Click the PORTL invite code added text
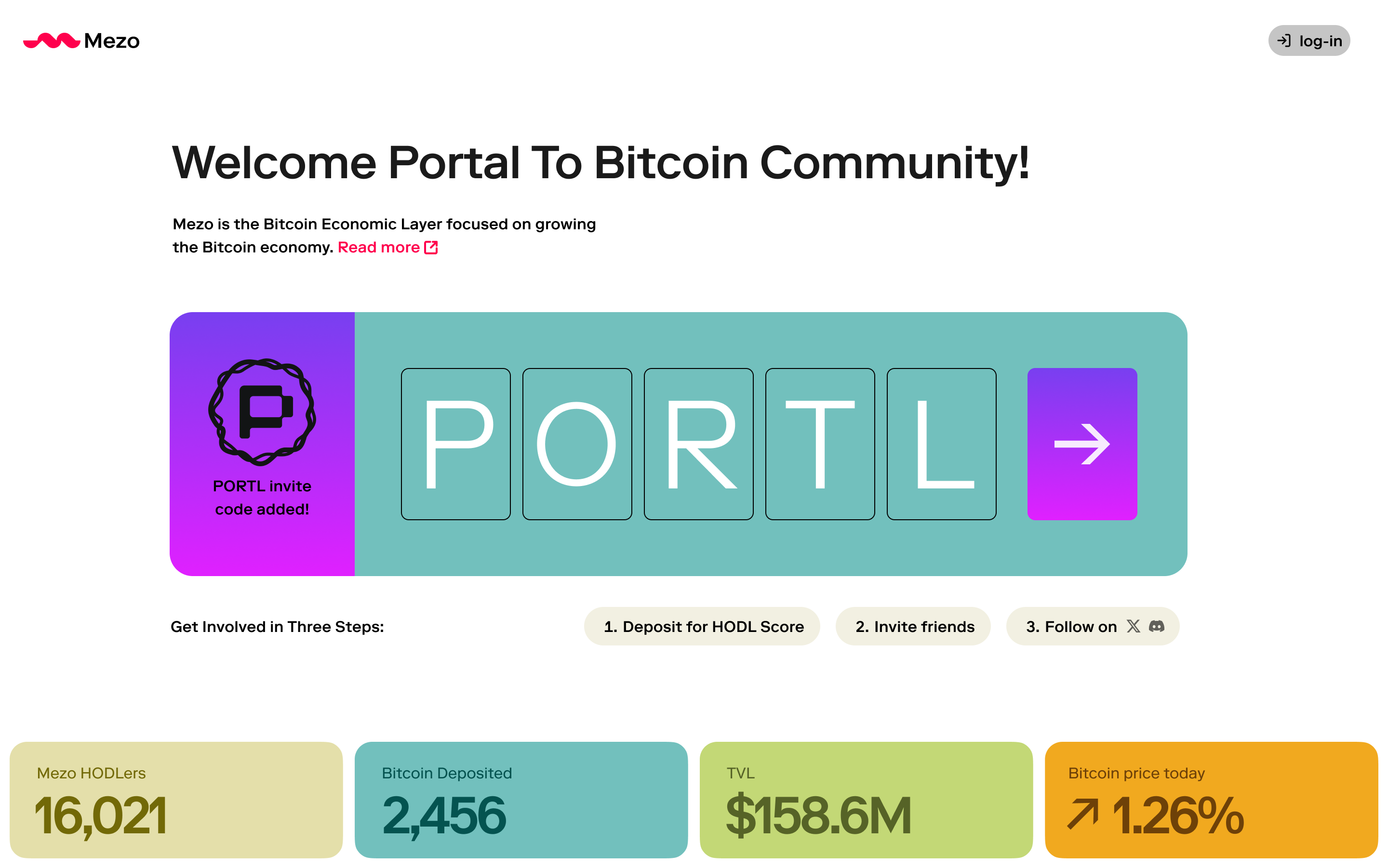This screenshot has height=868, width=1388. pyautogui.click(x=262, y=498)
